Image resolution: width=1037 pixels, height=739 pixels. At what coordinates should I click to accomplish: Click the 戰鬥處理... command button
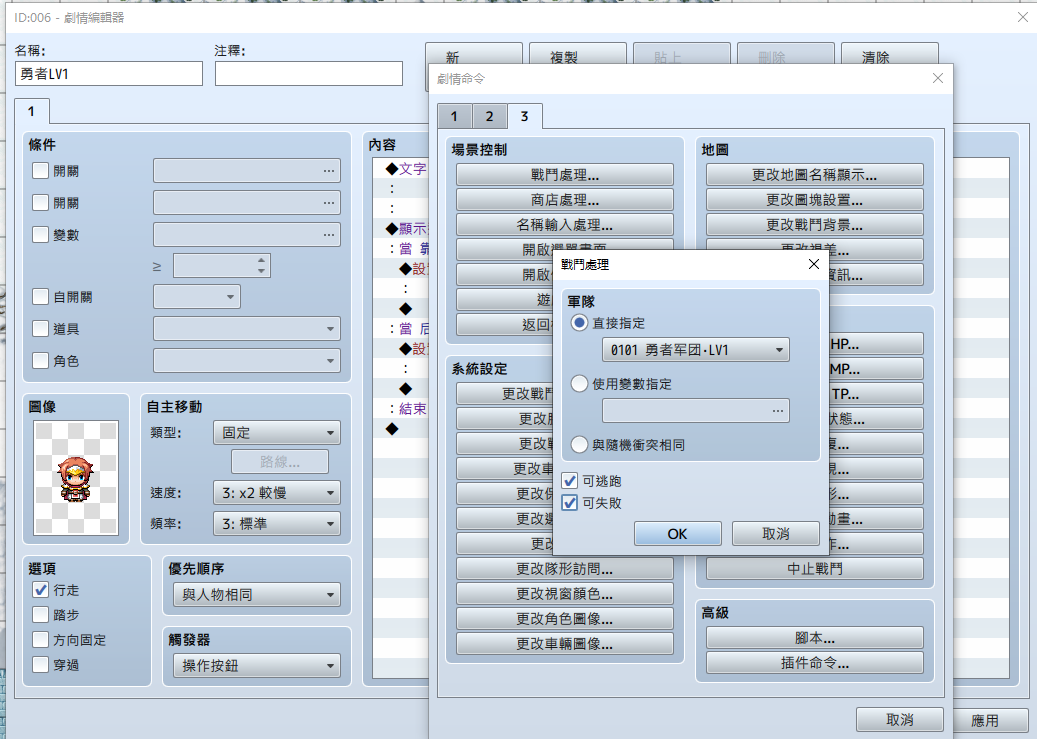tap(565, 175)
